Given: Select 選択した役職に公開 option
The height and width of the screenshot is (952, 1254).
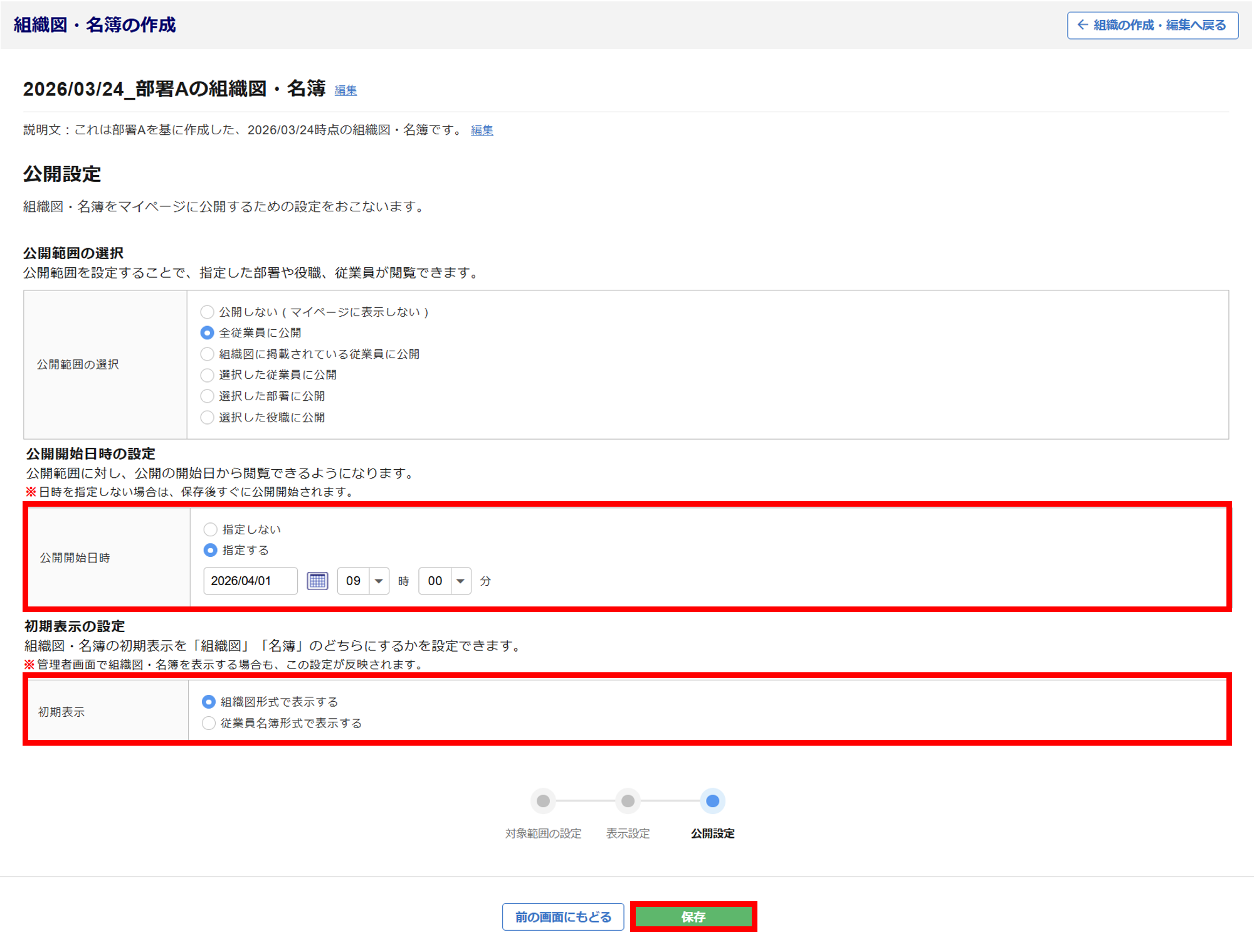Looking at the screenshot, I should coord(207,417).
